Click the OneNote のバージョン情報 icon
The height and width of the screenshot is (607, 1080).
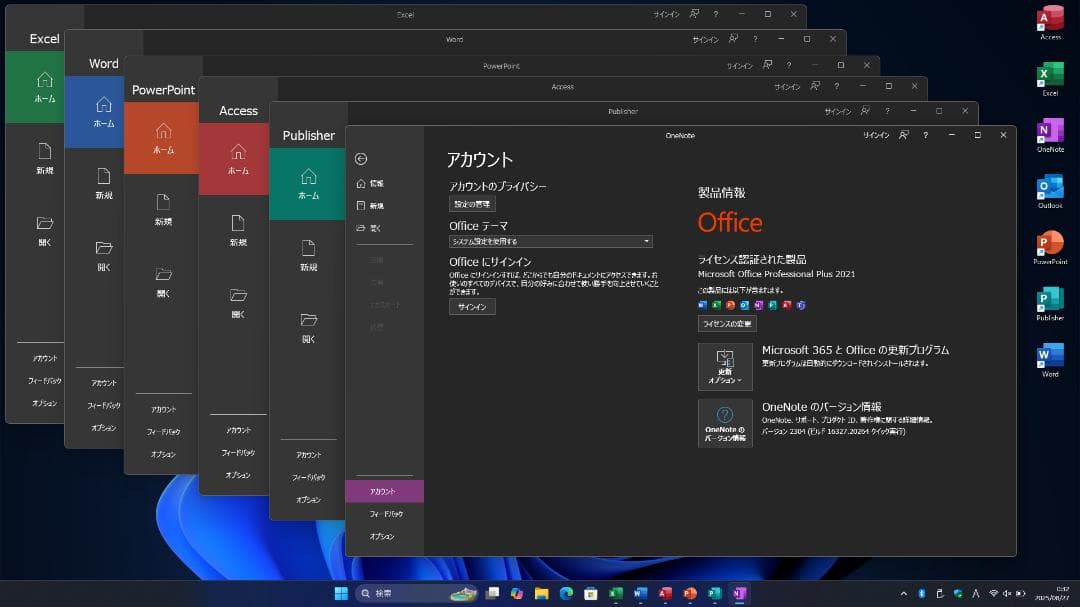coord(724,422)
